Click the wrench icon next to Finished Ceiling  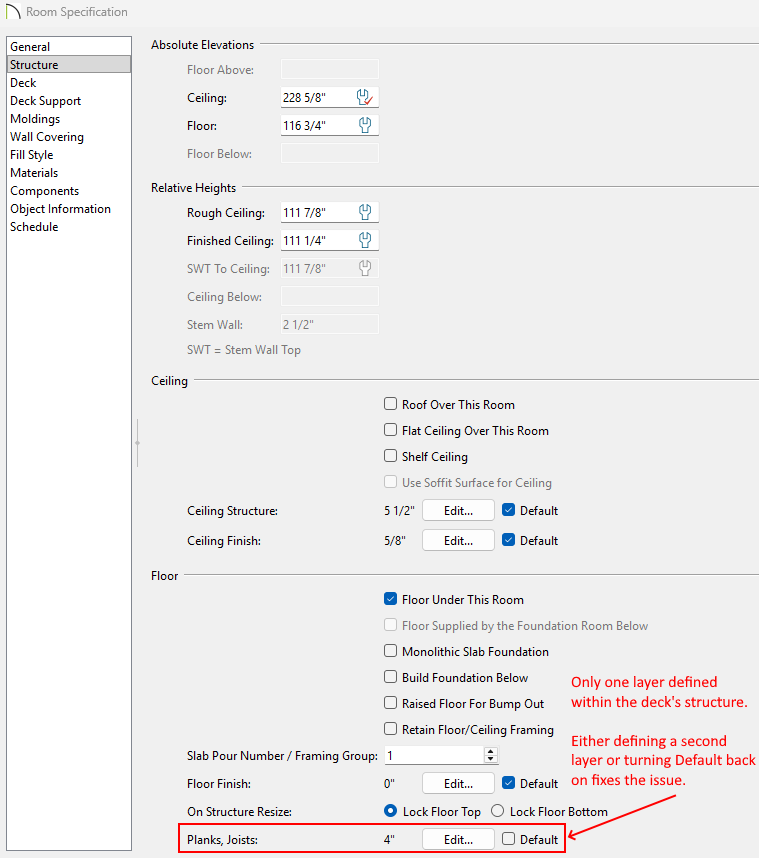(x=366, y=241)
